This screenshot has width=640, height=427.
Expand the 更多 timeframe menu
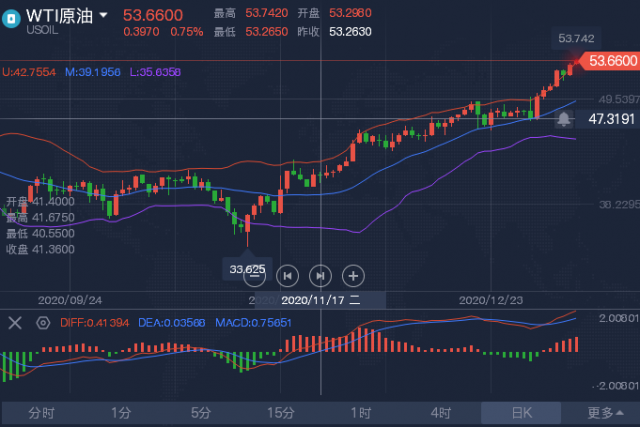(605, 413)
